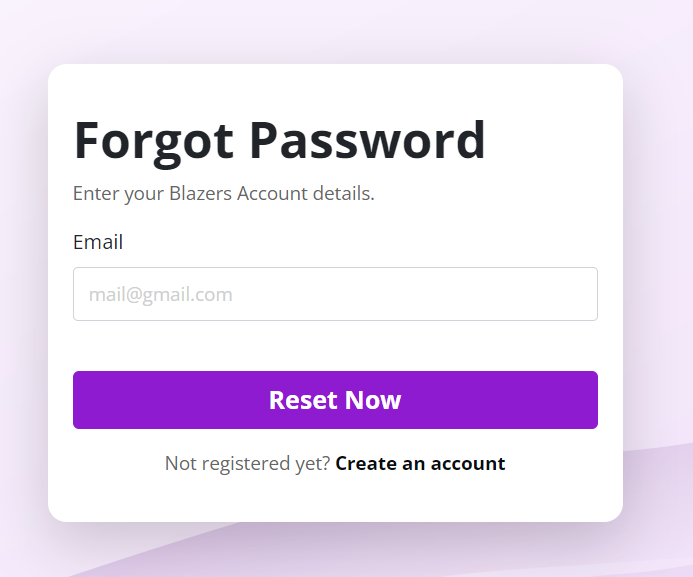Click the Email input field
693x577 pixels.
[x=335, y=294]
